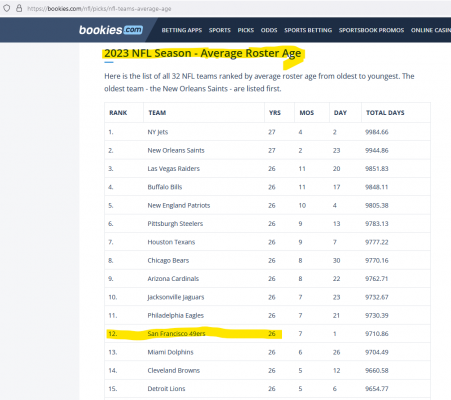Click the day value 30 for Chicago Bears
Image resolution: width=451 pixels, height=400 pixels.
coord(336,260)
